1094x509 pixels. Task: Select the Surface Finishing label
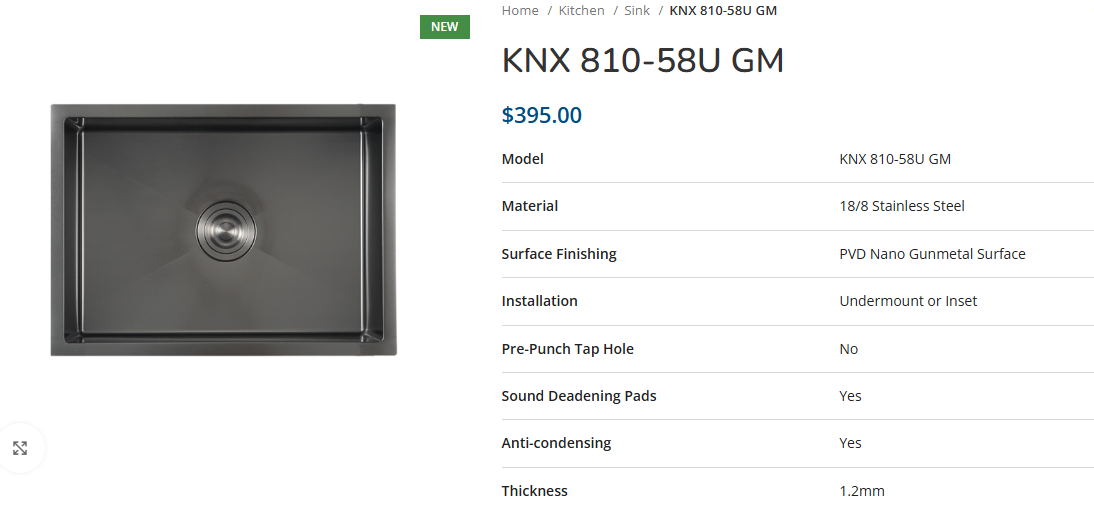tap(559, 254)
